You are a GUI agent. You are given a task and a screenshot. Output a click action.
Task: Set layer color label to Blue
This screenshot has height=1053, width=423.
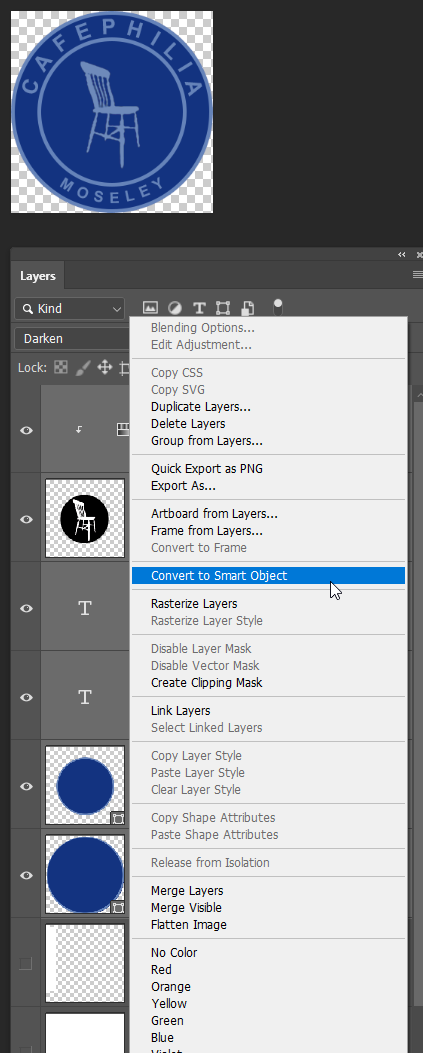coord(162,1038)
